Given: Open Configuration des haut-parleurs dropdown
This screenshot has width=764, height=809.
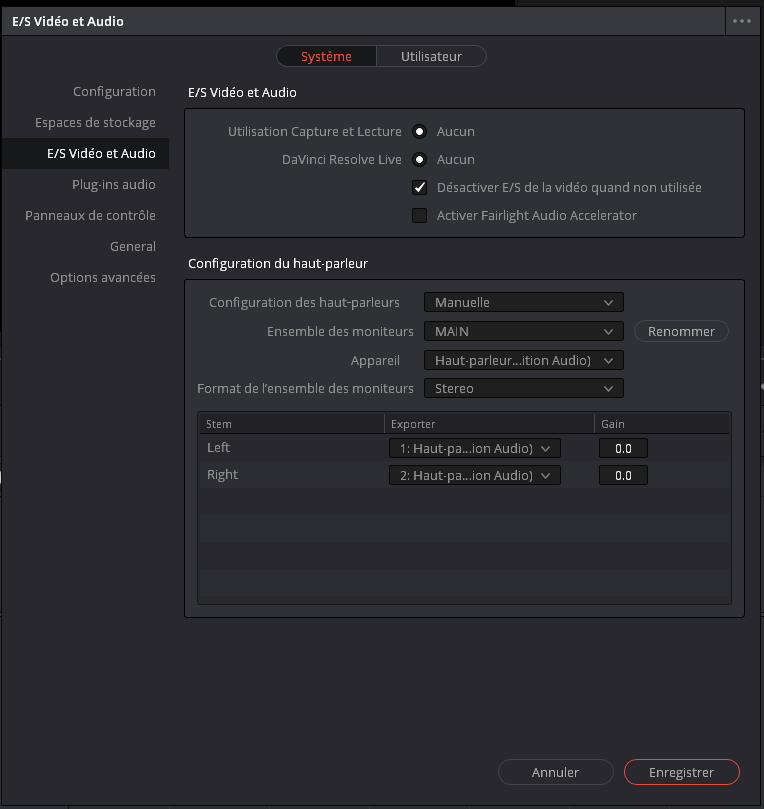Looking at the screenshot, I should (x=524, y=302).
